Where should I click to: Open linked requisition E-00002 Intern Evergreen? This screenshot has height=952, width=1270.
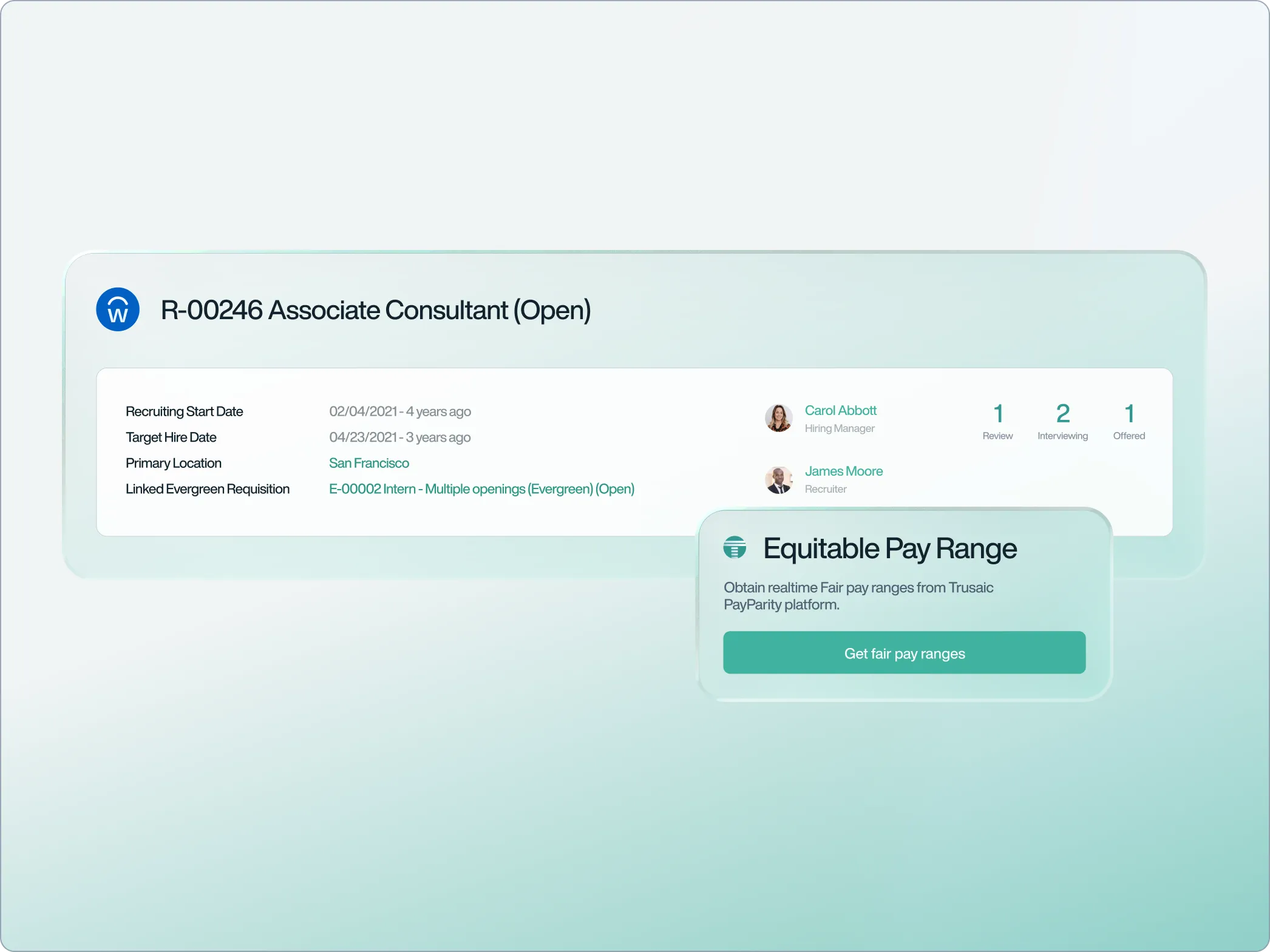481,489
